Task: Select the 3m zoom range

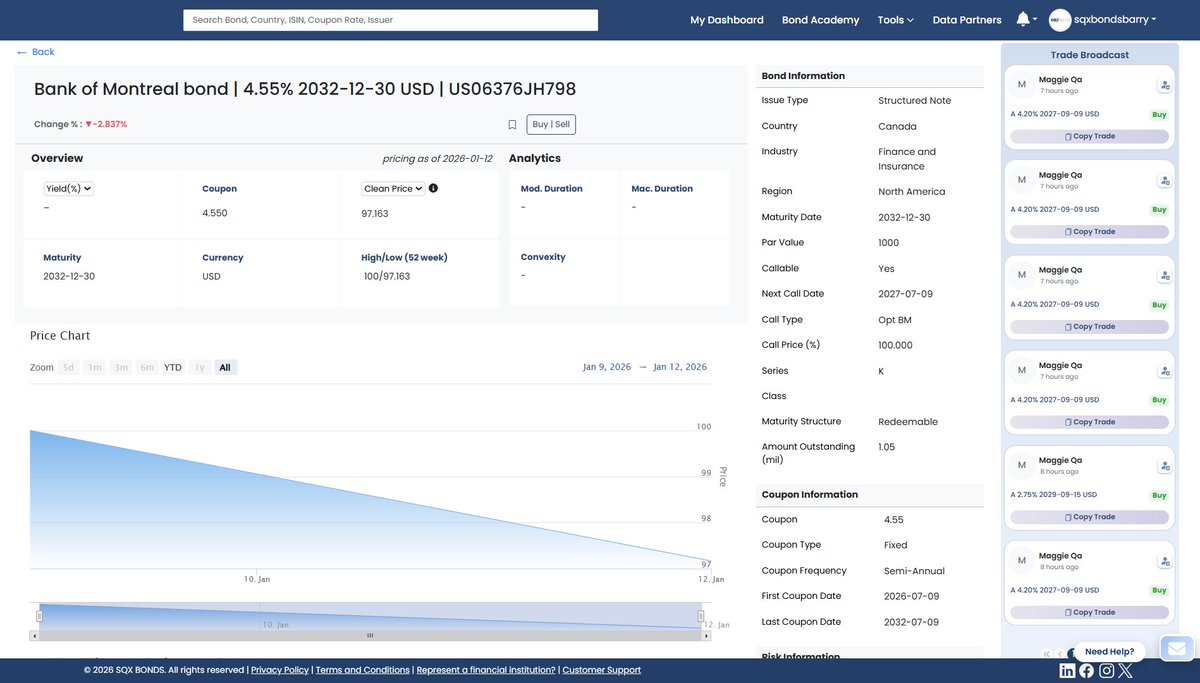Action: (121, 368)
